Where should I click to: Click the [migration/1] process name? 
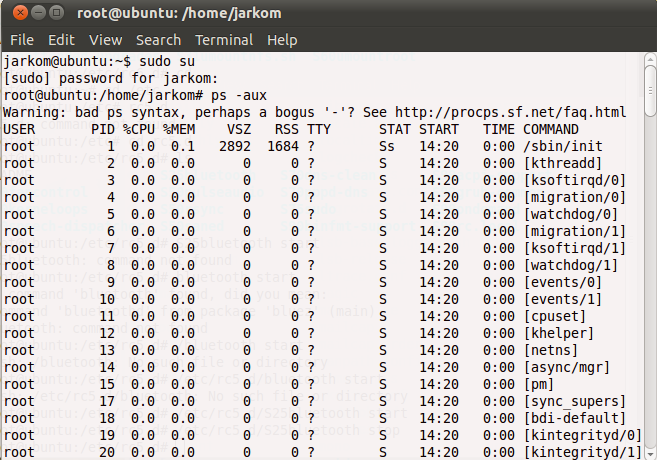575,231
